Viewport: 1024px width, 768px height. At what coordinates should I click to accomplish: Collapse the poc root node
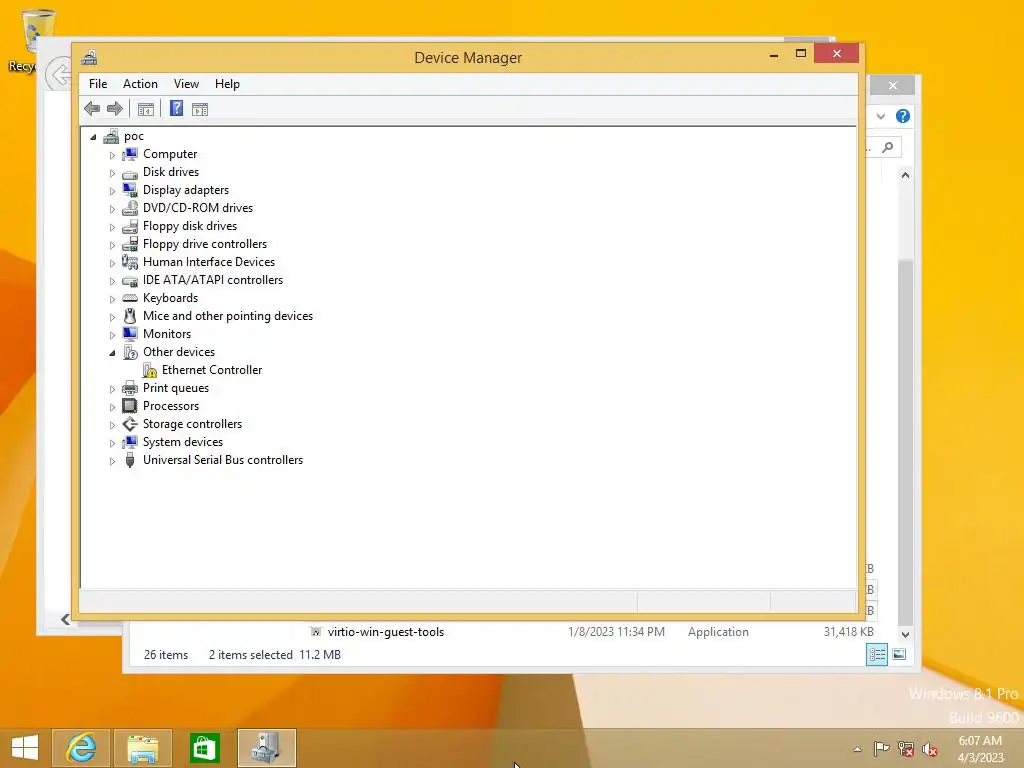pos(93,137)
